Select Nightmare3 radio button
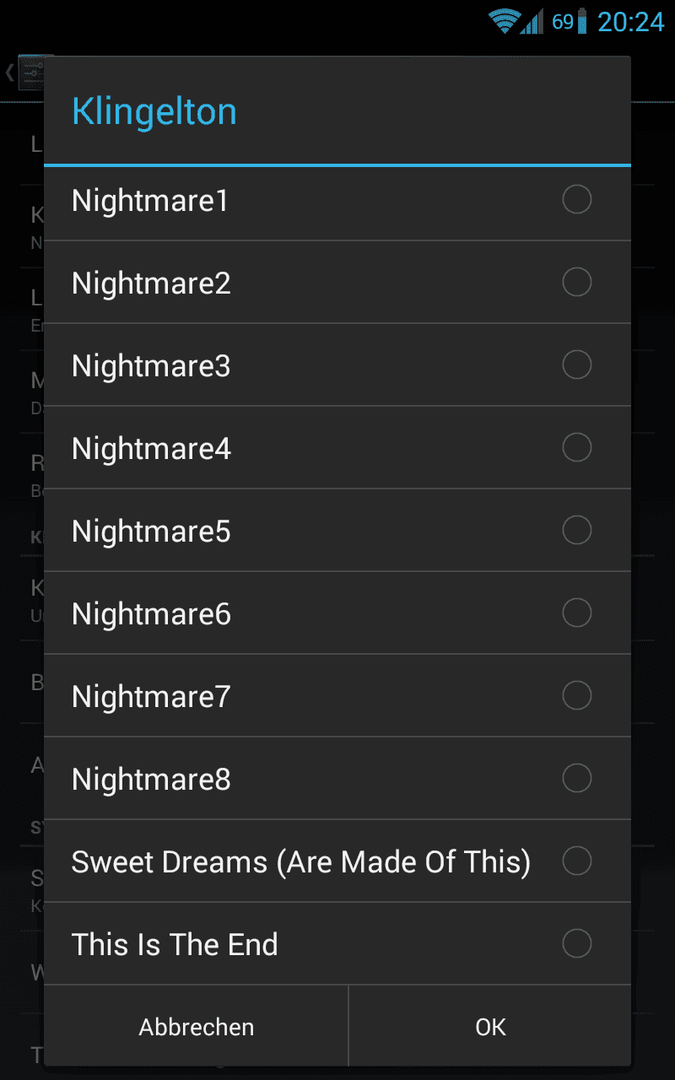The height and width of the screenshot is (1080, 675). 577,365
